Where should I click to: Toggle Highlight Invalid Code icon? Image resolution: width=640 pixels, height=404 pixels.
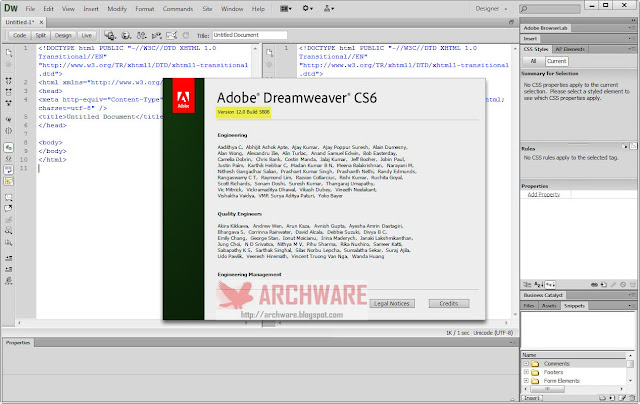pyautogui.click(x=9, y=158)
